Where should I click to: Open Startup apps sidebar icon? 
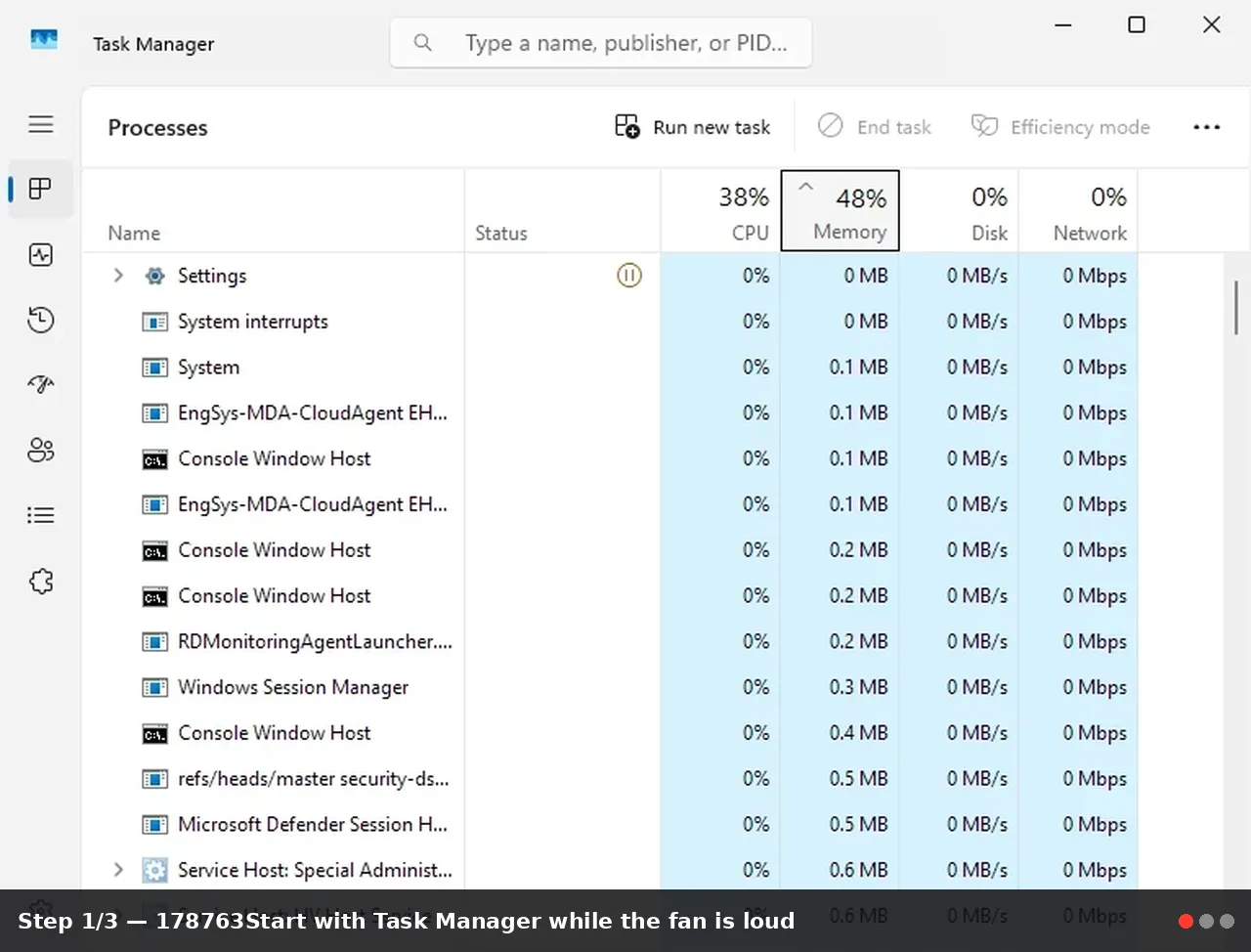point(41,384)
